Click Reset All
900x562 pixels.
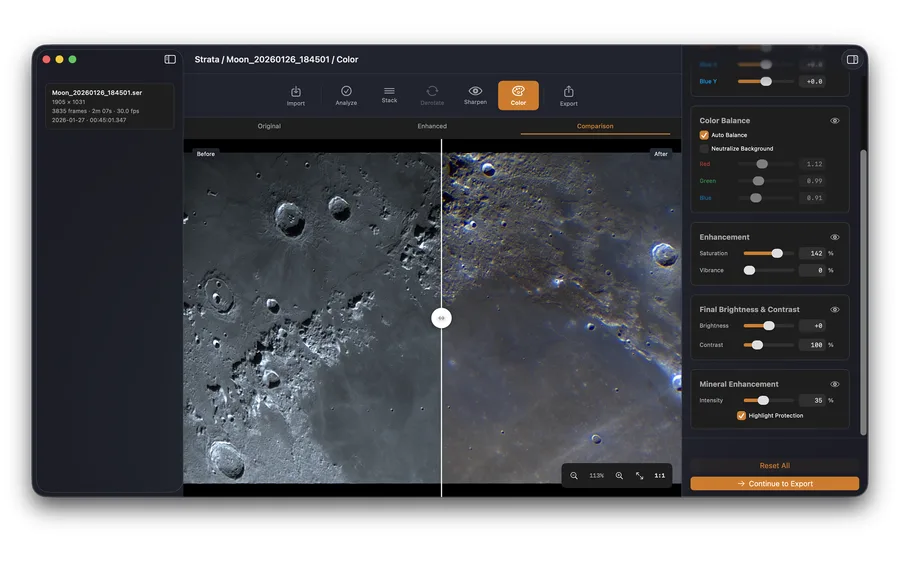click(x=774, y=466)
